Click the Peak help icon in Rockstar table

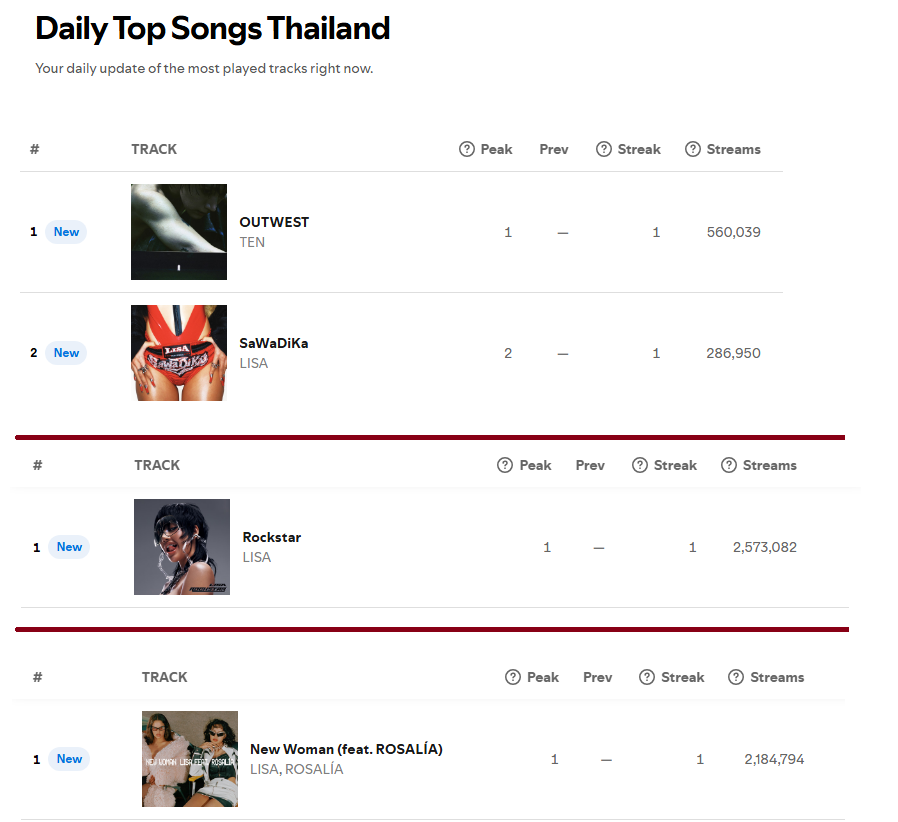tap(505, 465)
